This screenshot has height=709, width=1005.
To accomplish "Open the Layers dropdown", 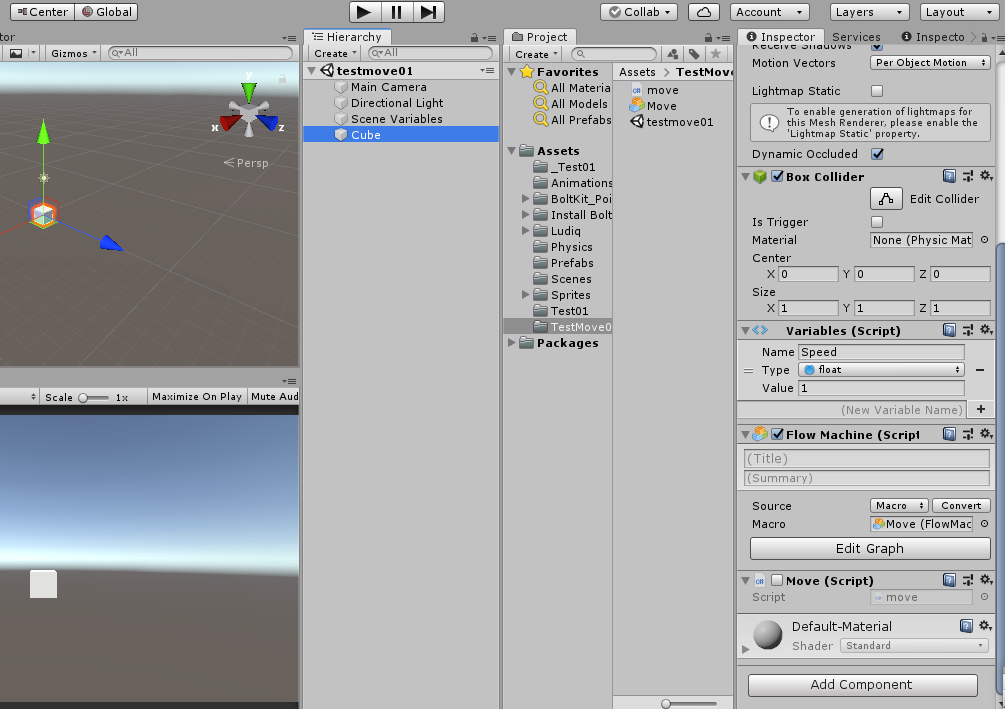I will [x=869, y=12].
